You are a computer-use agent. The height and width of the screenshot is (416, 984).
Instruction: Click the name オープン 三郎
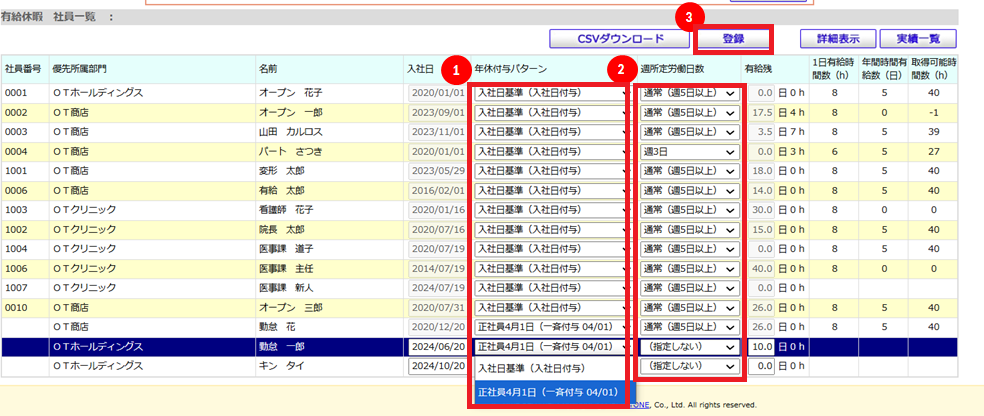(x=291, y=307)
